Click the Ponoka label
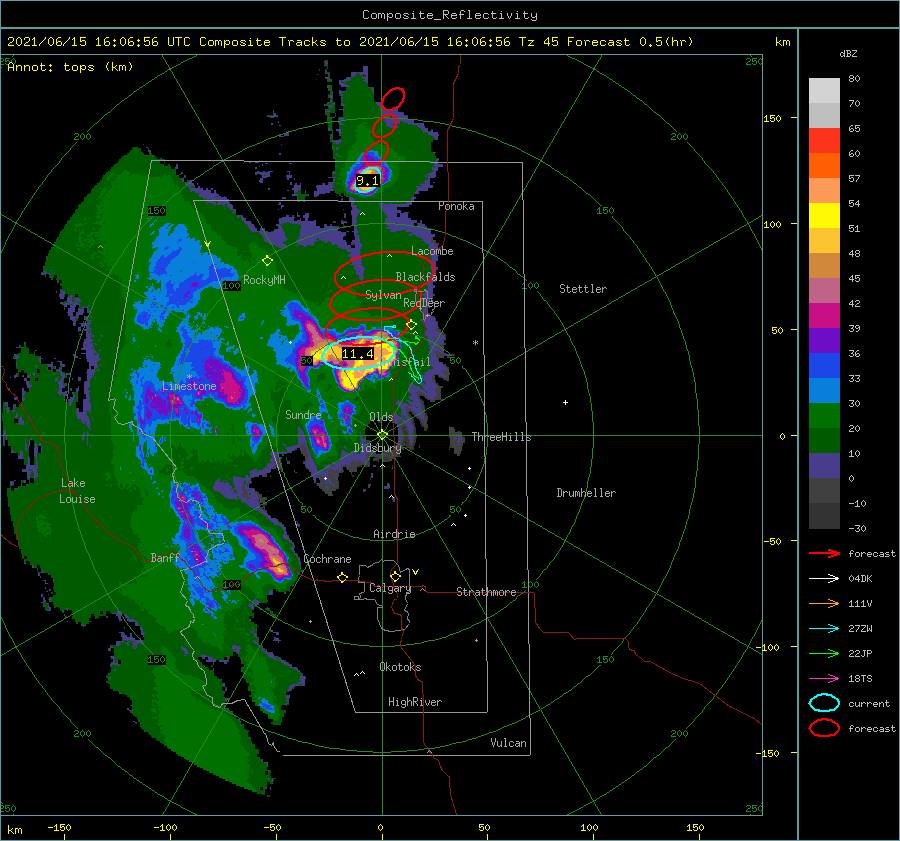 (456, 206)
